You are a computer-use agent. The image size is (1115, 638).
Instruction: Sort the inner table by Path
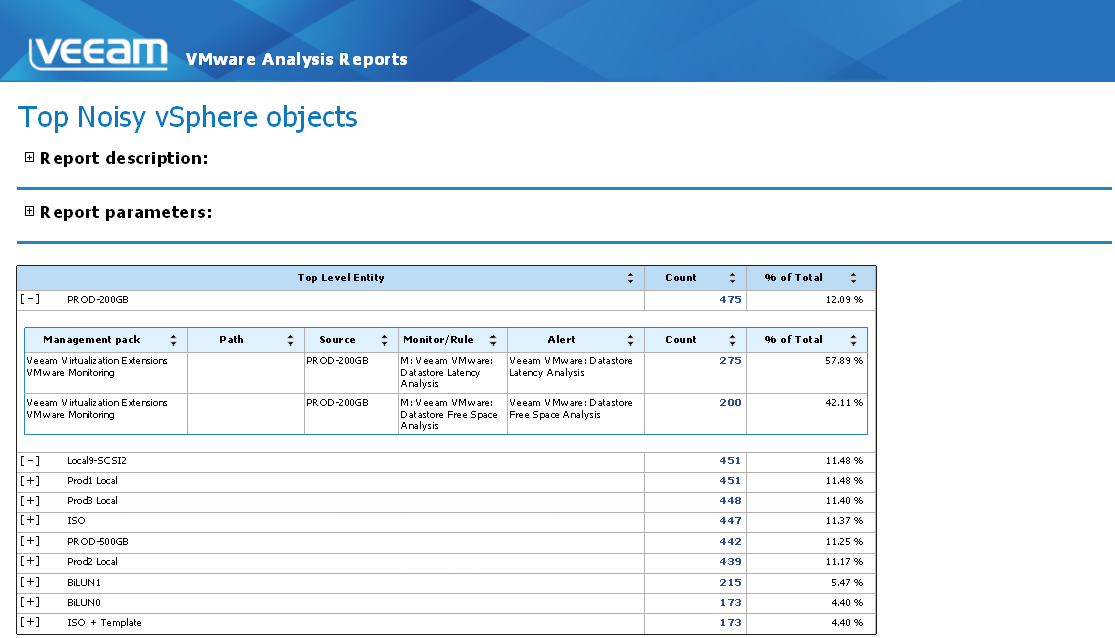pyautogui.click(x=290, y=340)
